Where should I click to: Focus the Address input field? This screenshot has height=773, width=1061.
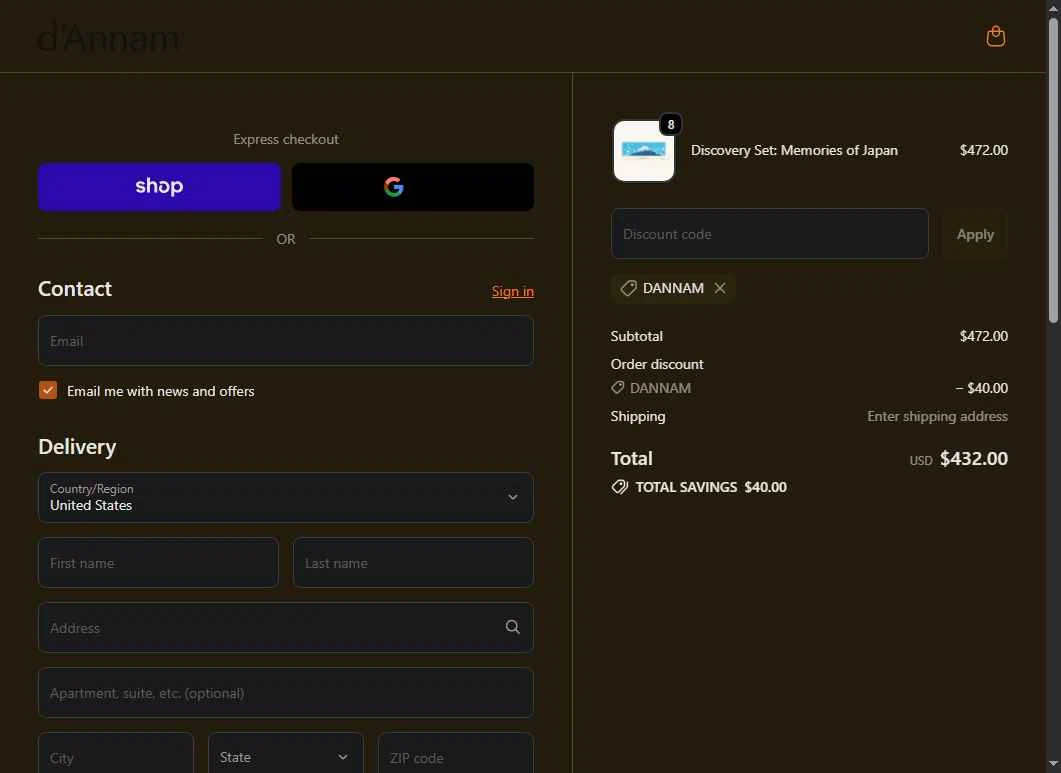[x=286, y=627]
